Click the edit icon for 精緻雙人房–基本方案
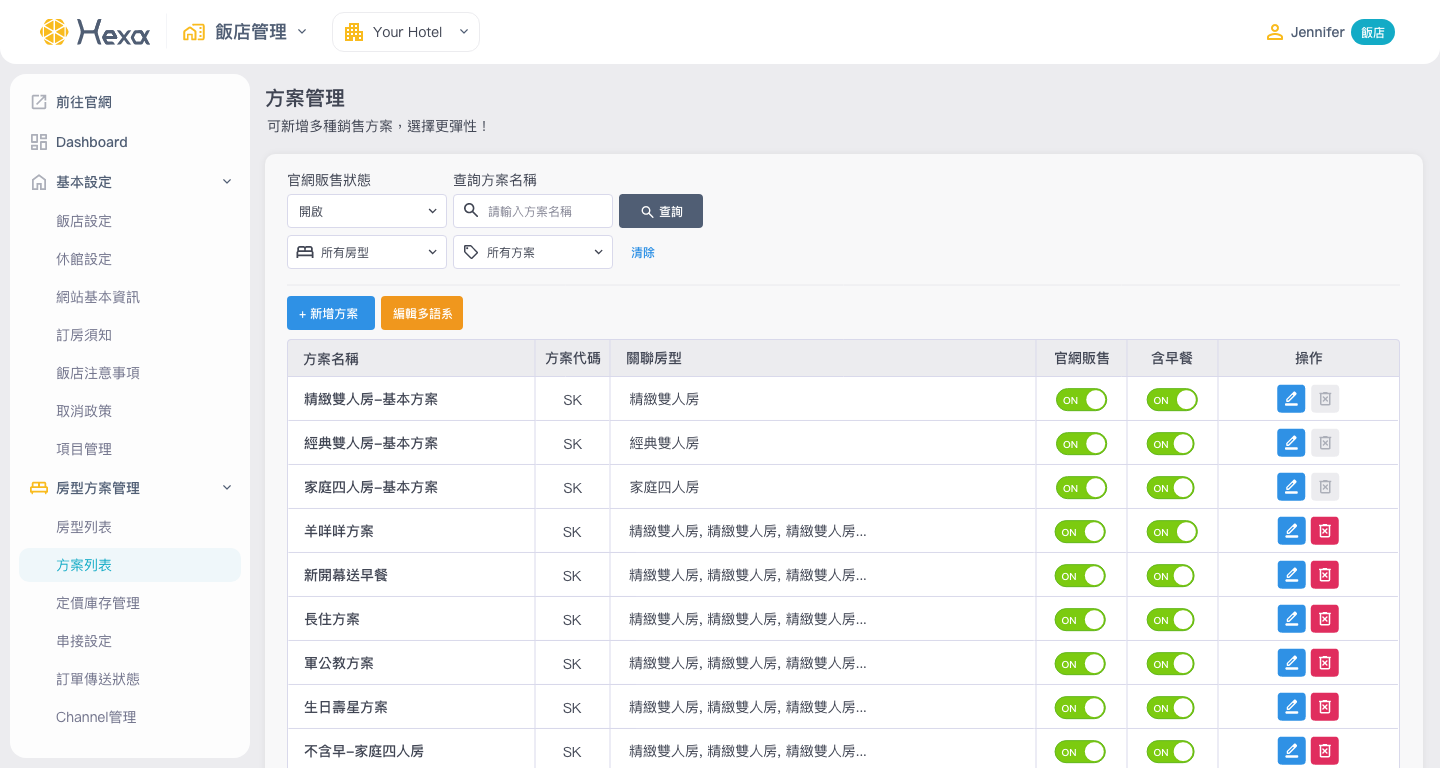 (x=1291, y=399)
